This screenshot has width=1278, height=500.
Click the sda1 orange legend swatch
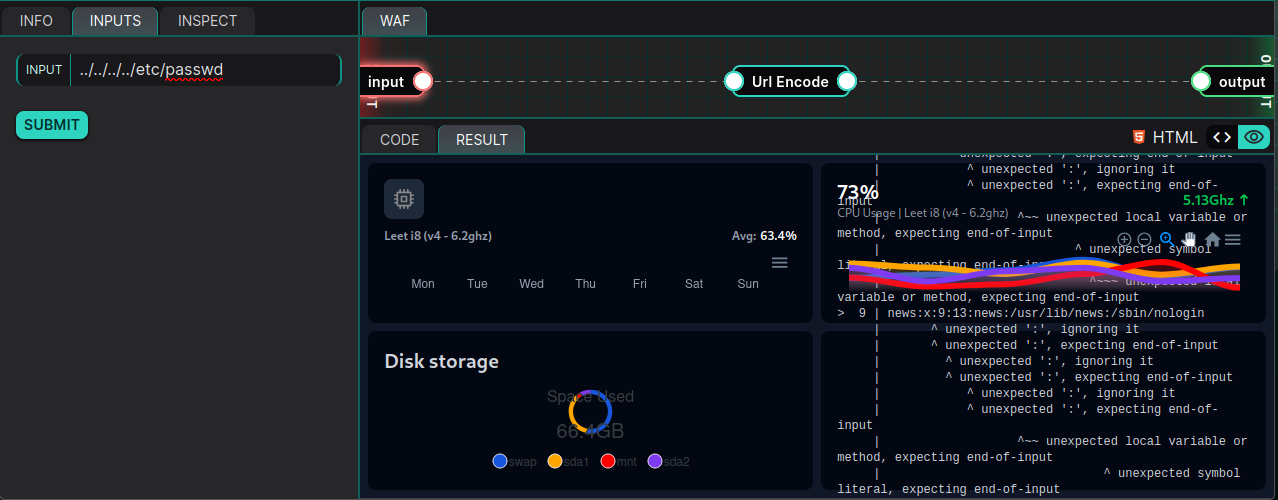point(555,461)
